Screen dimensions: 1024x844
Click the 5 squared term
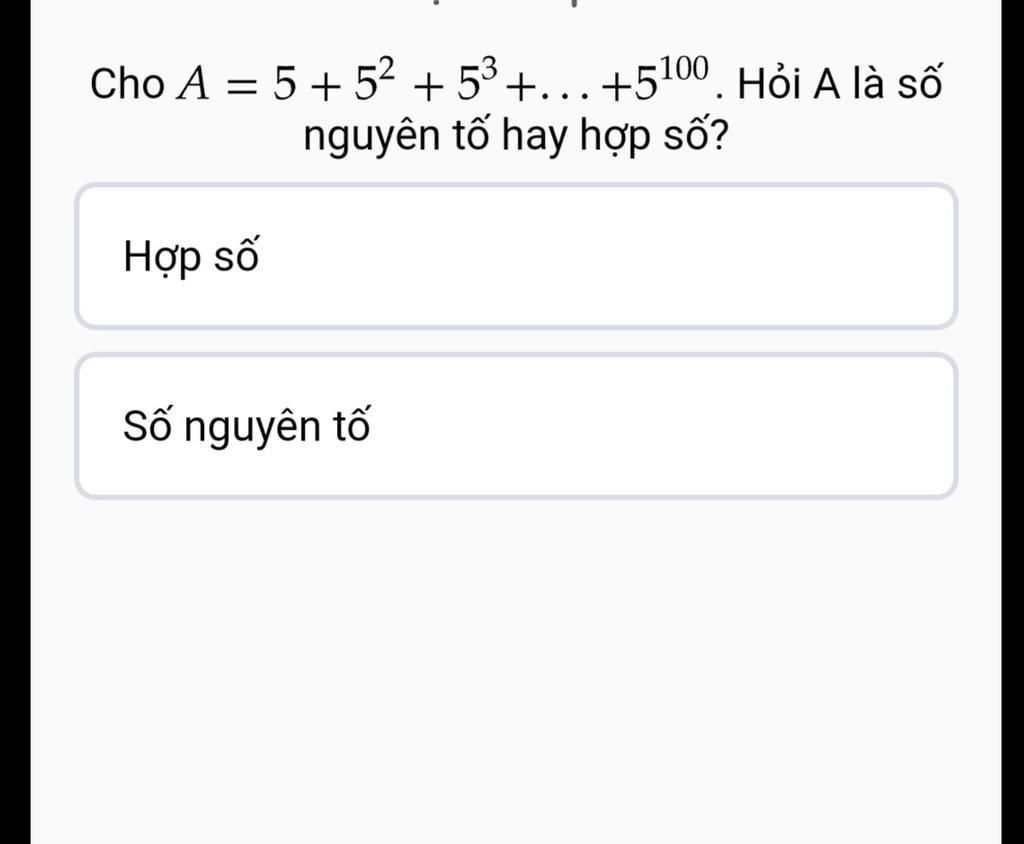pos(374,80)
